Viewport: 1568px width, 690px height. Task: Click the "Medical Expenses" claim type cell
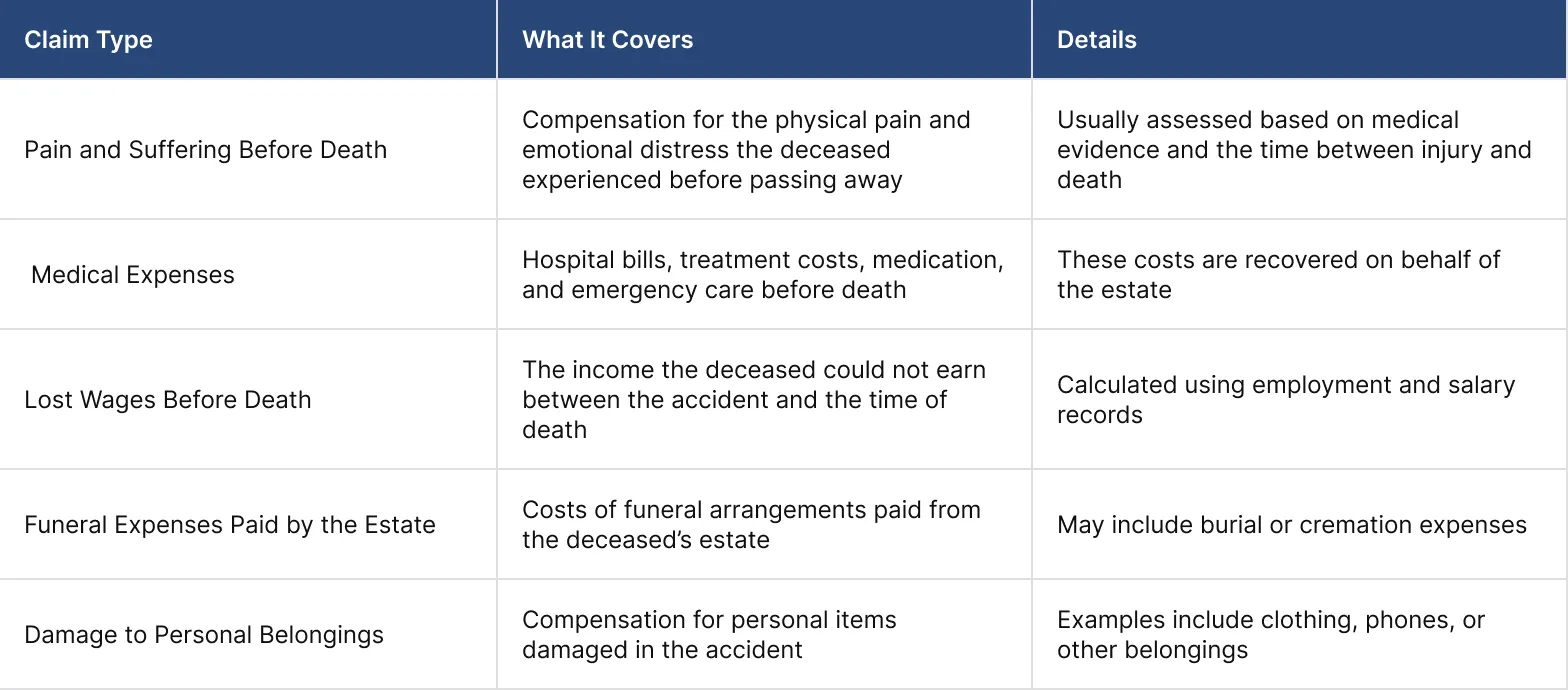pyautogui.click(x=133, y=275)
